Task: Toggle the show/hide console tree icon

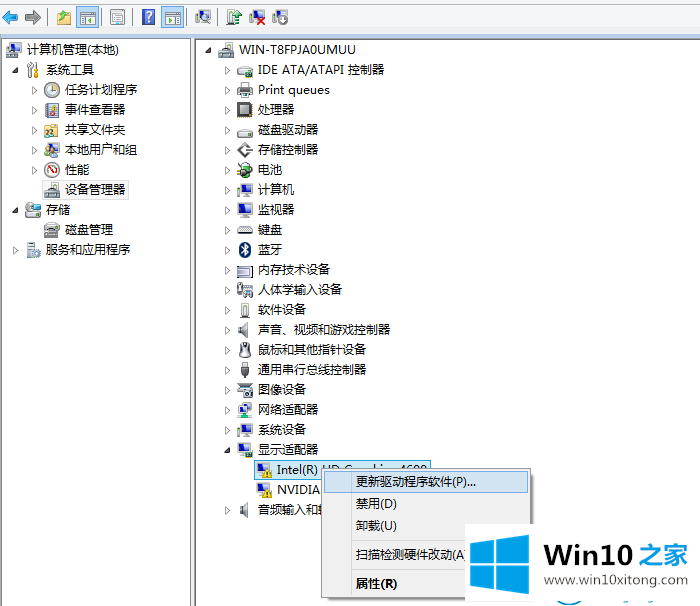Action: [x=88, y=18]
